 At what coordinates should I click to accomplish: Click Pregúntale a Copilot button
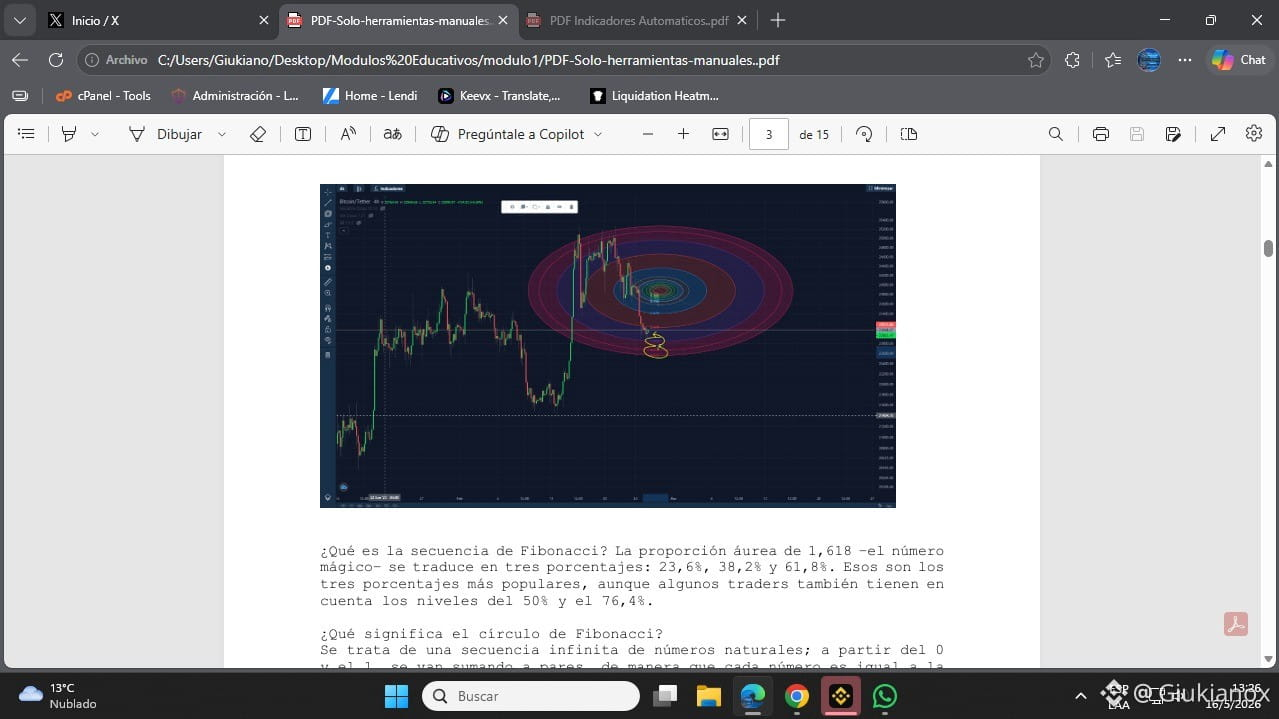(x=507, y=134)
